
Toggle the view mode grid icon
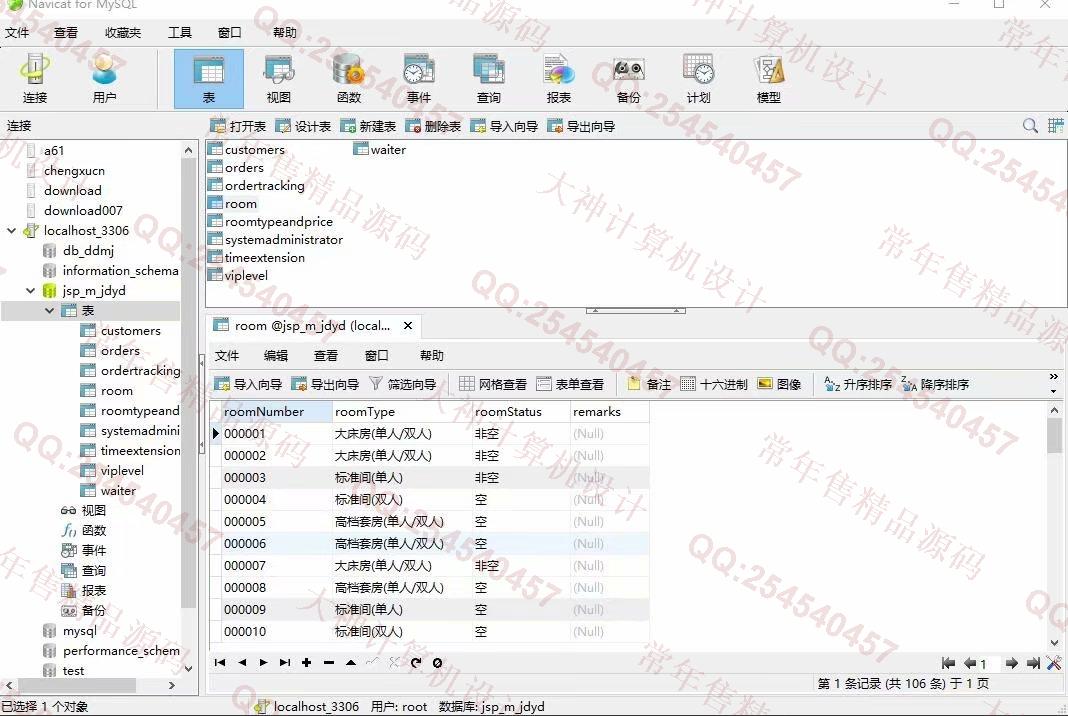coord(1056,125)
